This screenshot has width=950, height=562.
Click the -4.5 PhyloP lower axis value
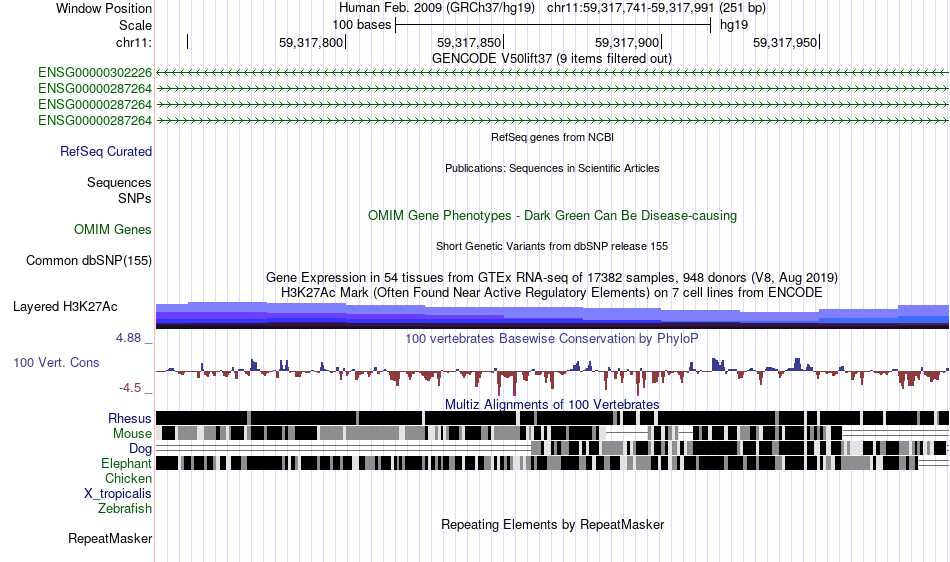130,388
